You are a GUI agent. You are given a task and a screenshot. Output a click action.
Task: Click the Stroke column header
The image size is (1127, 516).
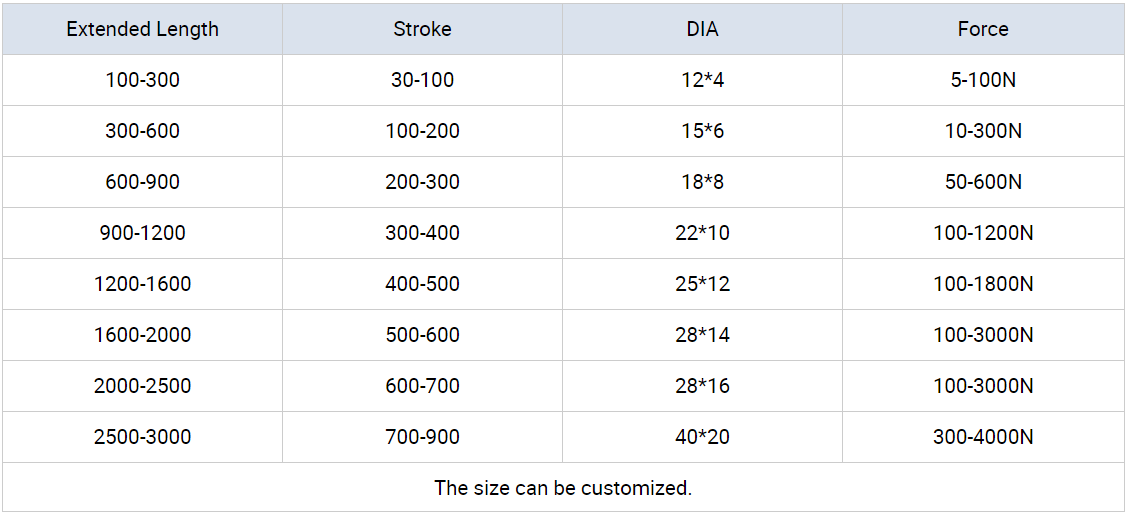[422, 29]
